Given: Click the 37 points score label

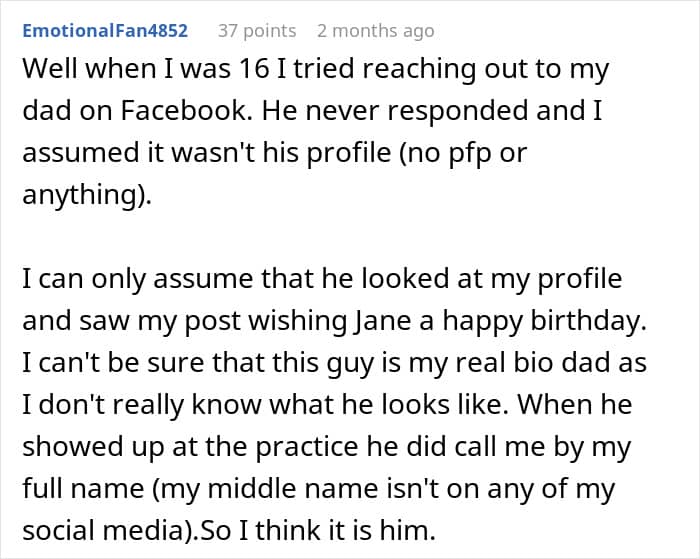Looking at the screenshot, I should [x=257, y=31].
